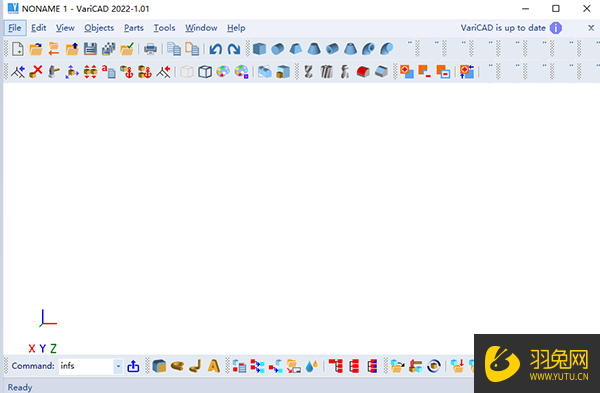This screenshot has height=393, width=600.
Task: Open the Objects menu
Action: point(99,28)
